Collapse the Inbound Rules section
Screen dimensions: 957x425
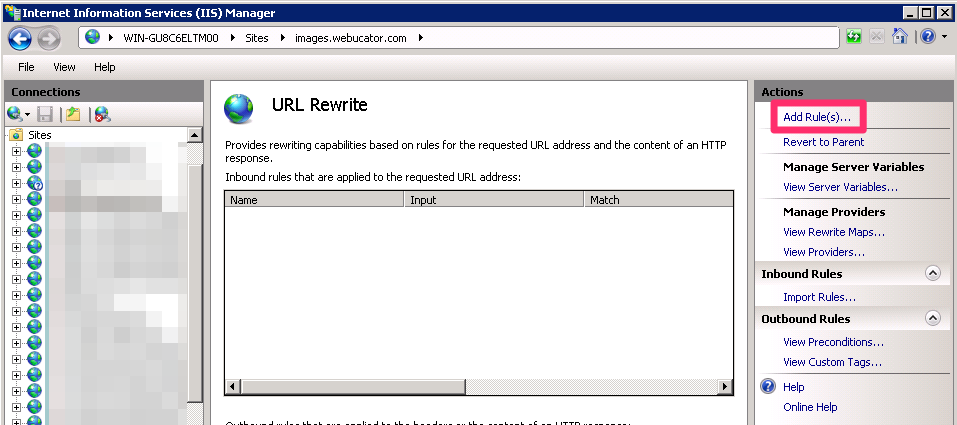[933, 274]
